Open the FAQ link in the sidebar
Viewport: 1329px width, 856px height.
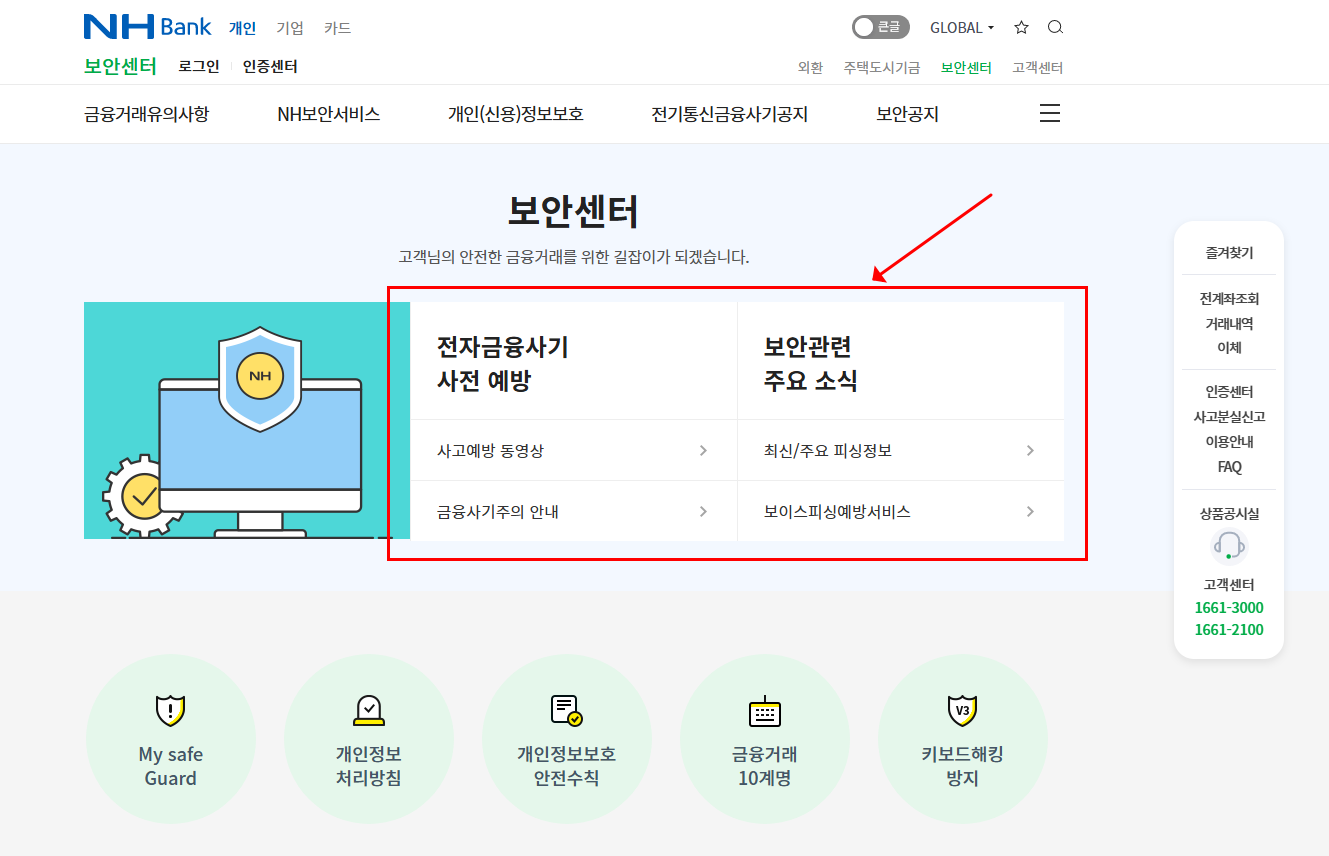point(1228,467)
